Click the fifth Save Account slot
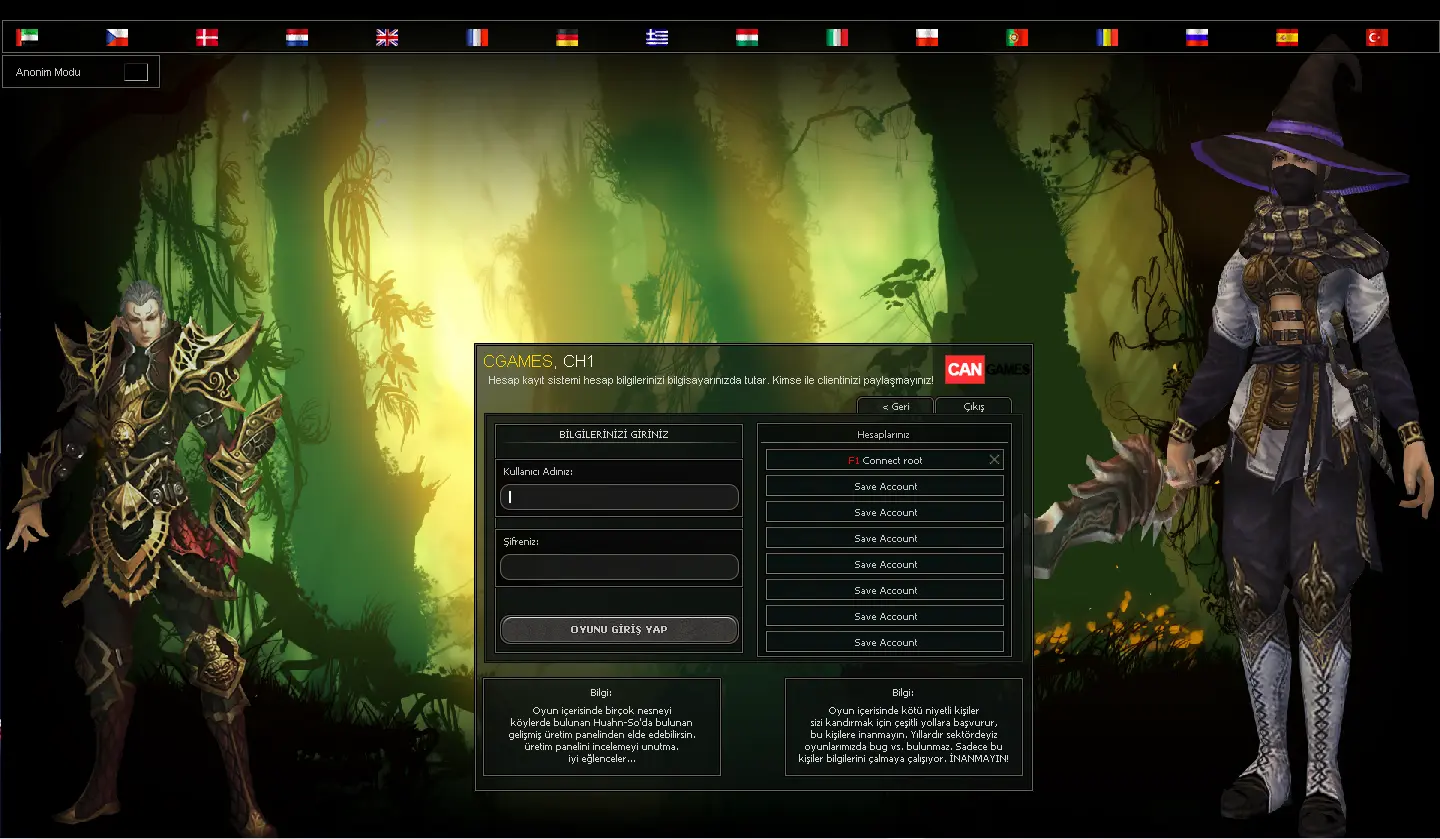This screenshot has width=1440, height=839. pos(885,590)
